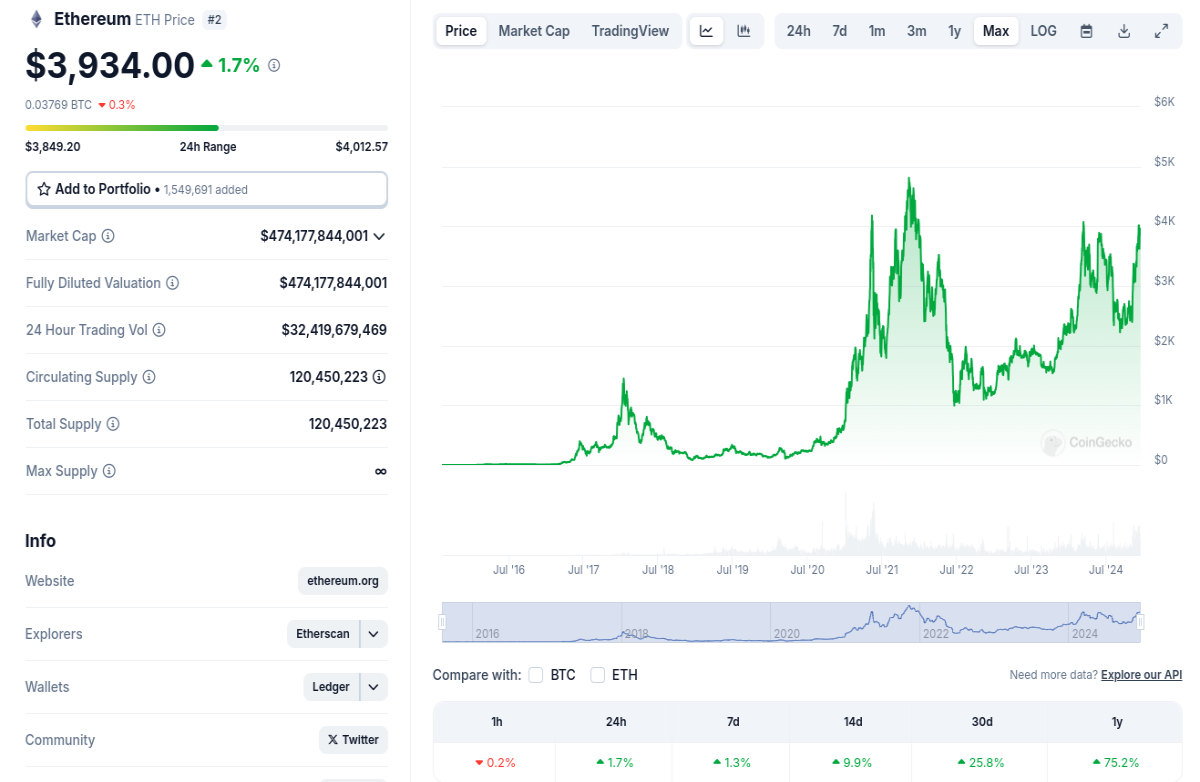Select the 7d time range button
The height and width of the screenshot is (782, 1200).
(x=839, y=31)
